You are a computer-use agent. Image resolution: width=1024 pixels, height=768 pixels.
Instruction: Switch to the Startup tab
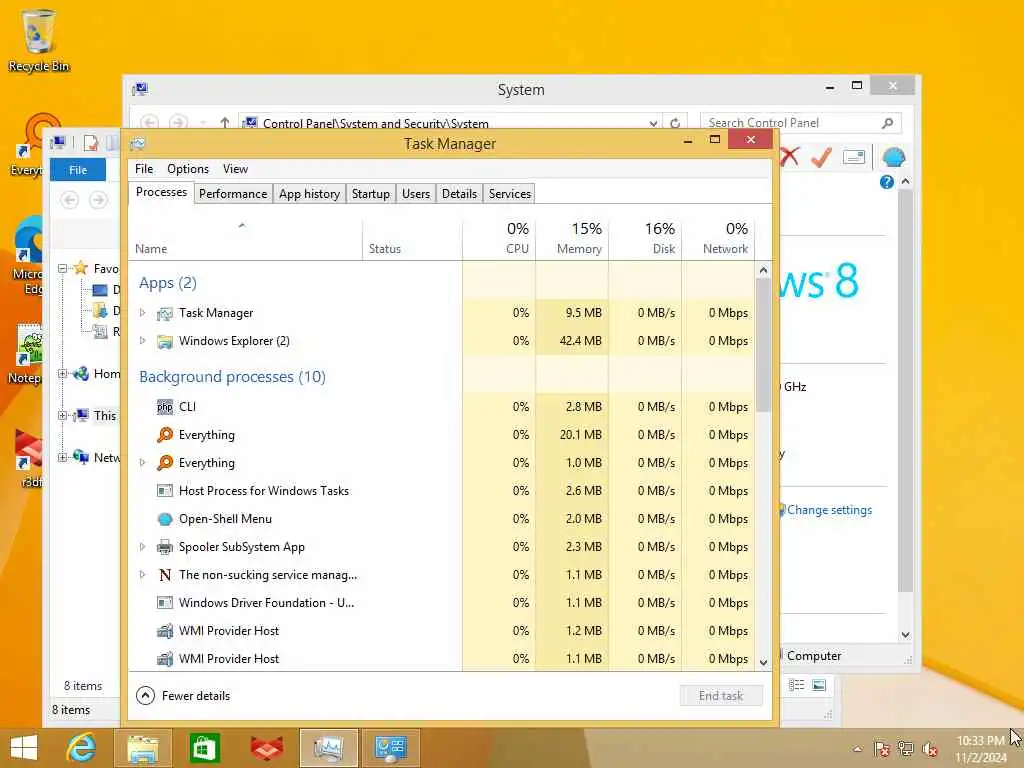coord(371,194)
